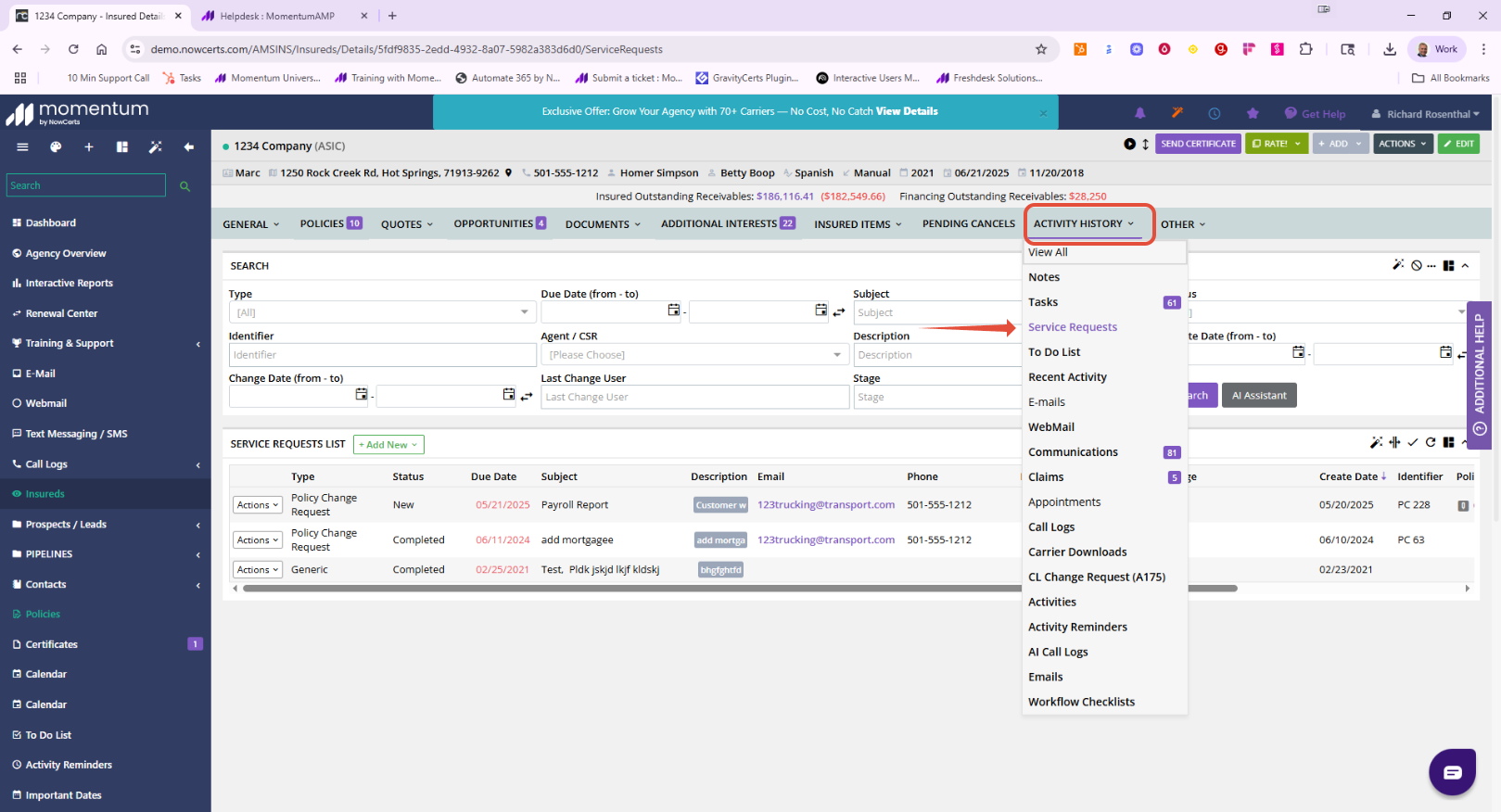Open the Policies tab
The image size is (1501, 812).
pyautogui.click(x=330, y=223)
